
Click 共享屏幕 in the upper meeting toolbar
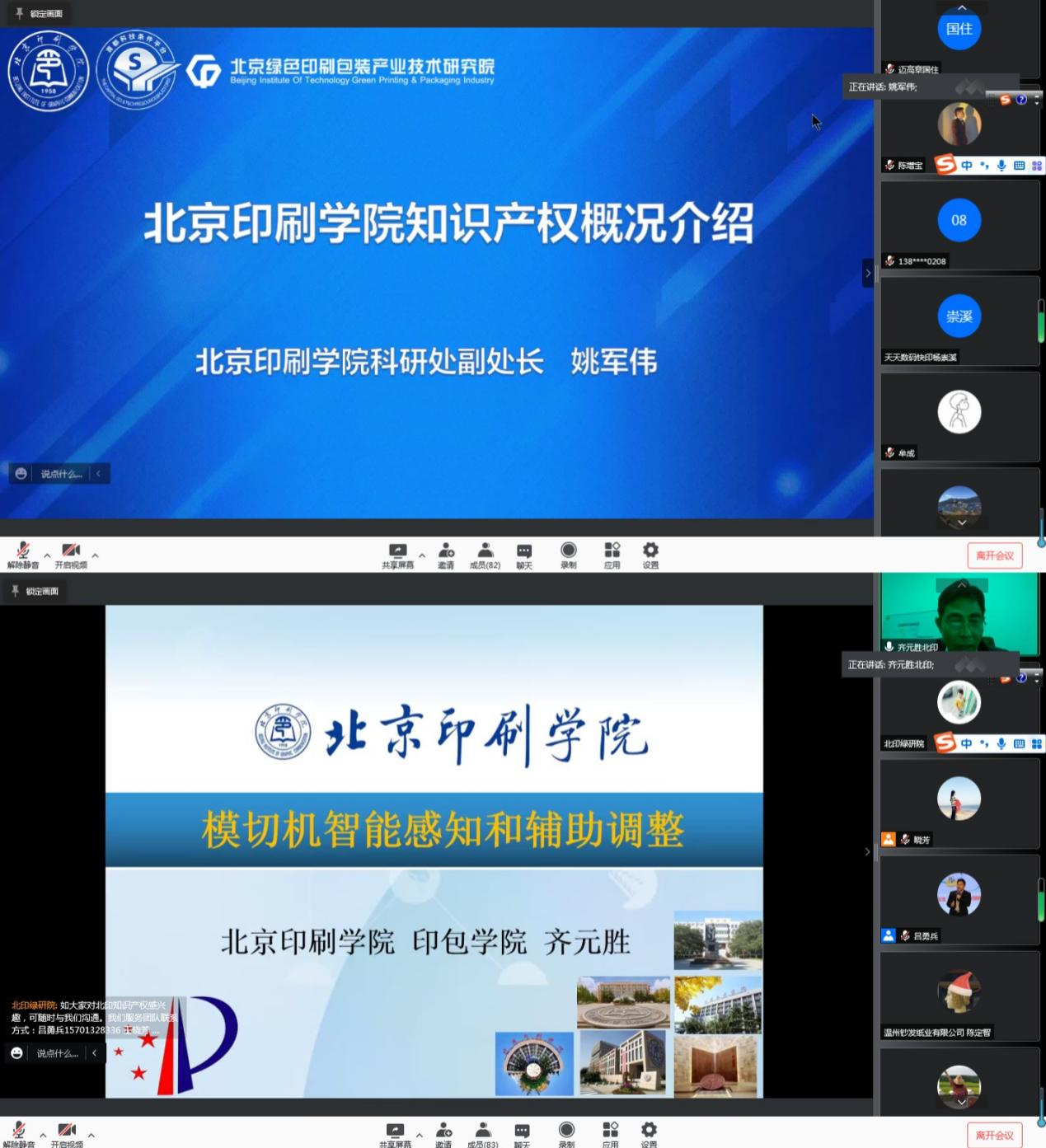[x=397, y=555]
